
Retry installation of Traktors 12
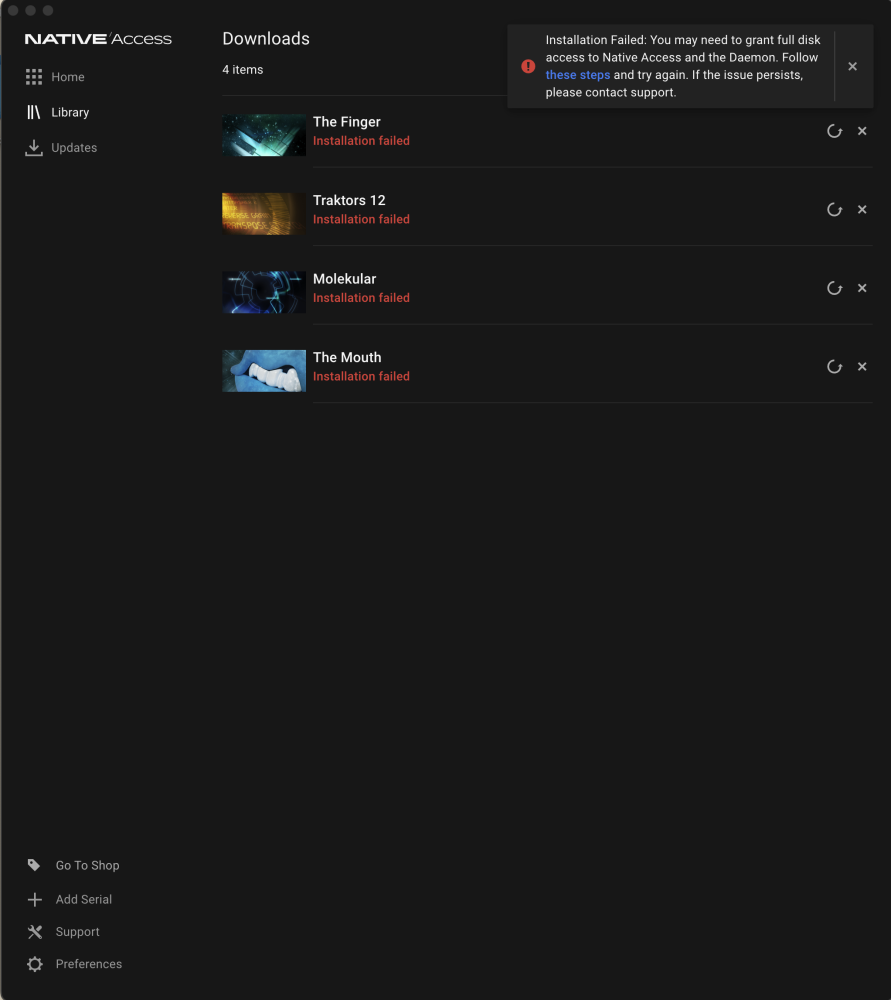(834, 210)
